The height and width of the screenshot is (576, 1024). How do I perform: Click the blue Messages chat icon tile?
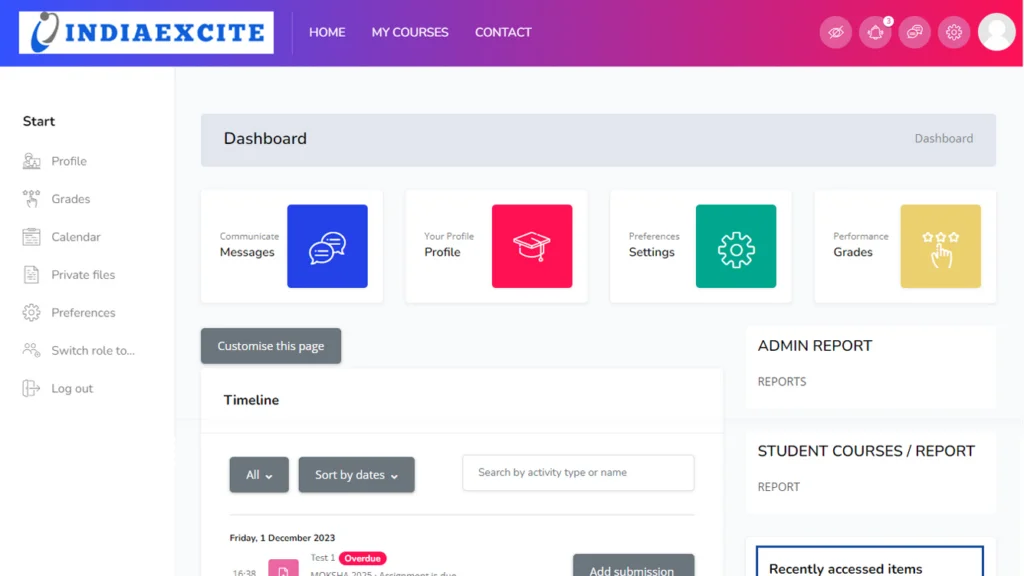(327, 246)
